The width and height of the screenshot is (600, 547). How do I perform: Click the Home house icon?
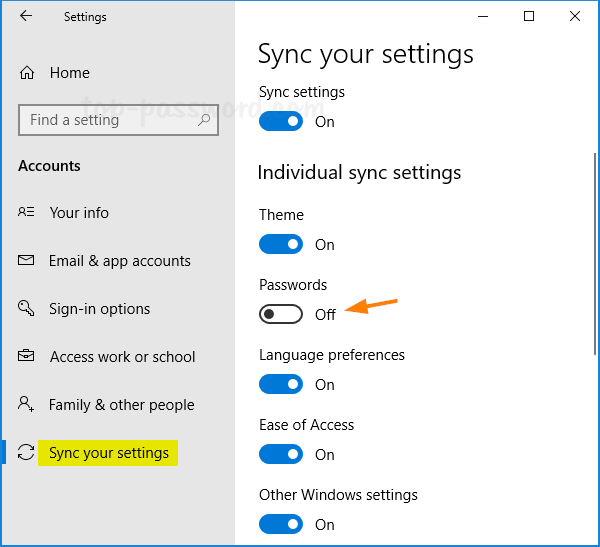[x=27, y=73]
